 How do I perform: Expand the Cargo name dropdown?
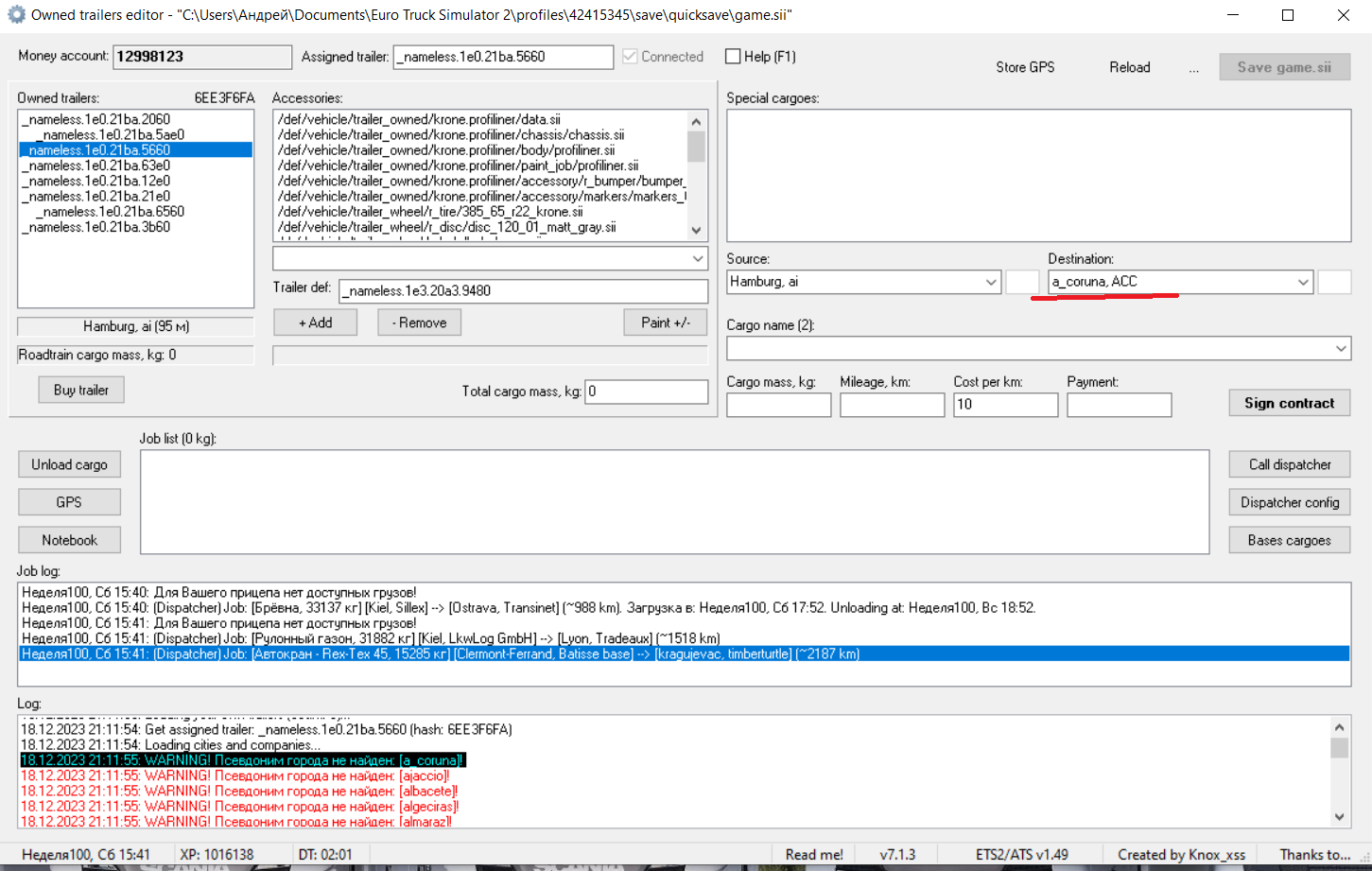[1341, 348]
